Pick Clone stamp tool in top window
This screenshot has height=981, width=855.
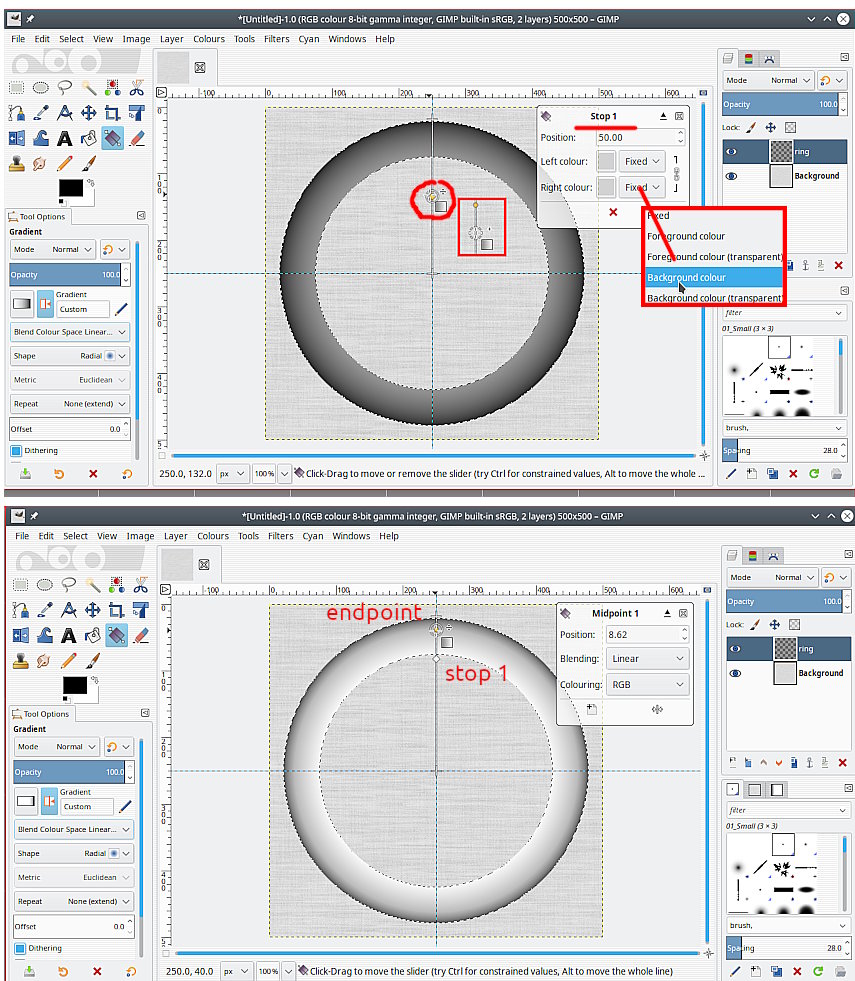(x=16, y=164)
